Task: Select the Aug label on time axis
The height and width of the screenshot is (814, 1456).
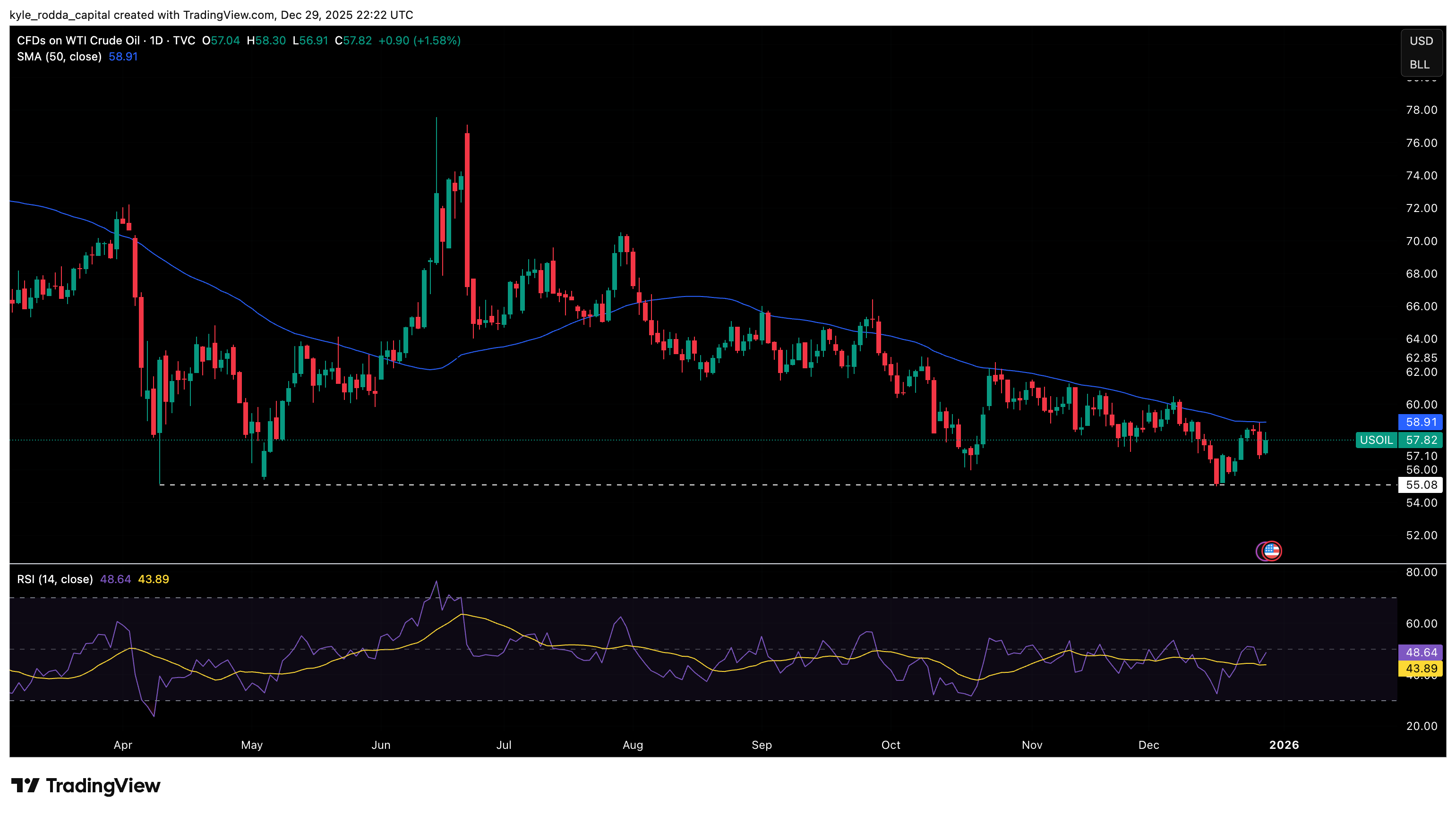Action: click(633, 745)
